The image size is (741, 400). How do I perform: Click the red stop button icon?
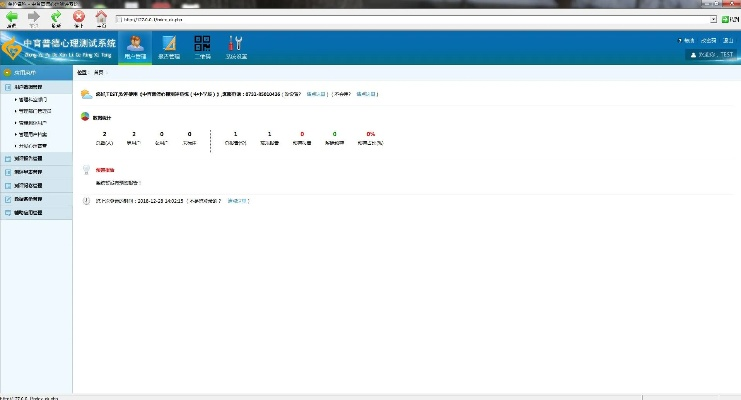coord(79,17)
